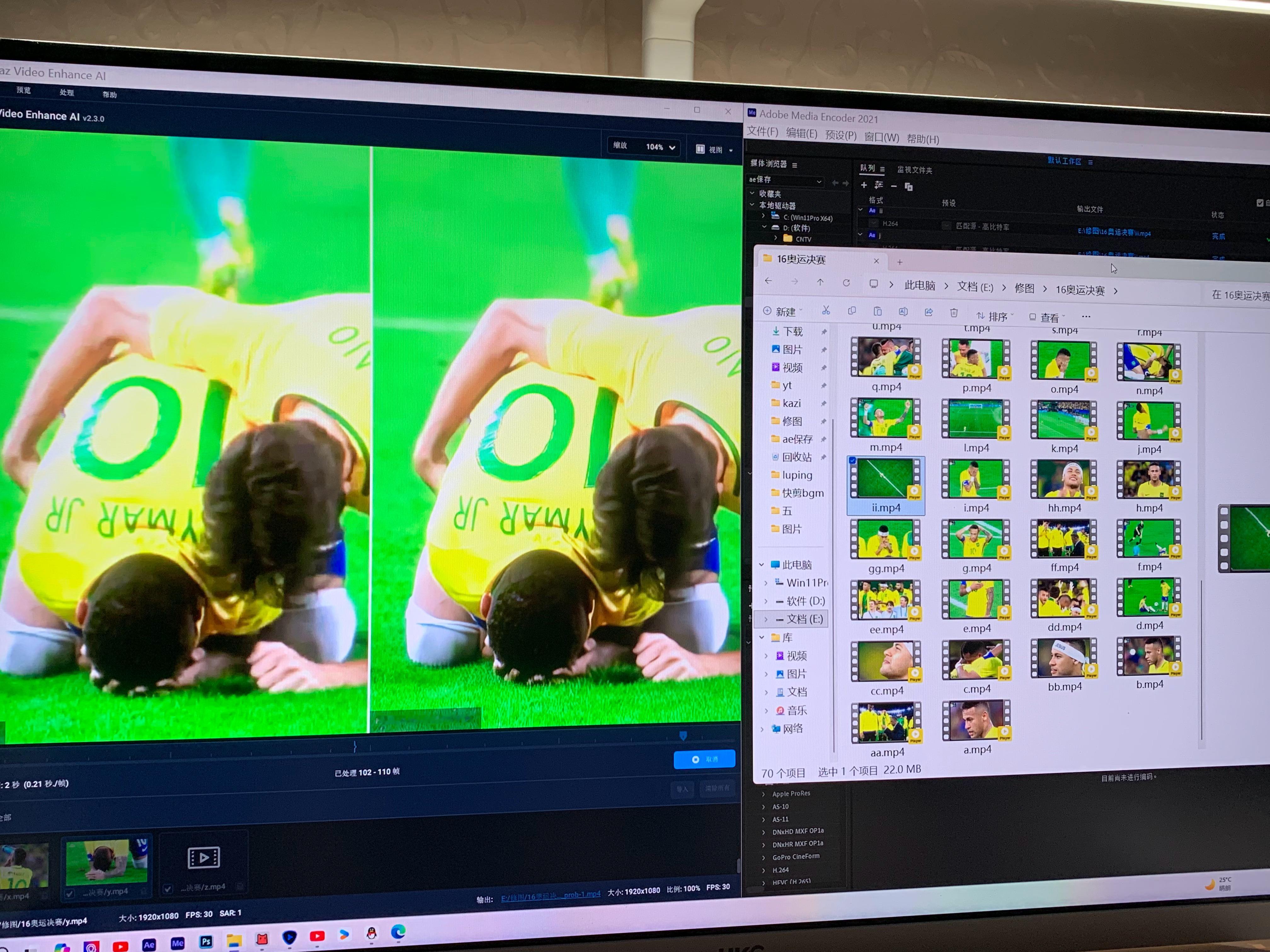Image resolution: width=1270 pixels, height=952 pixels.
Task: Open the ii.mp4 output file link in queue
Action: pos(1114,232)
